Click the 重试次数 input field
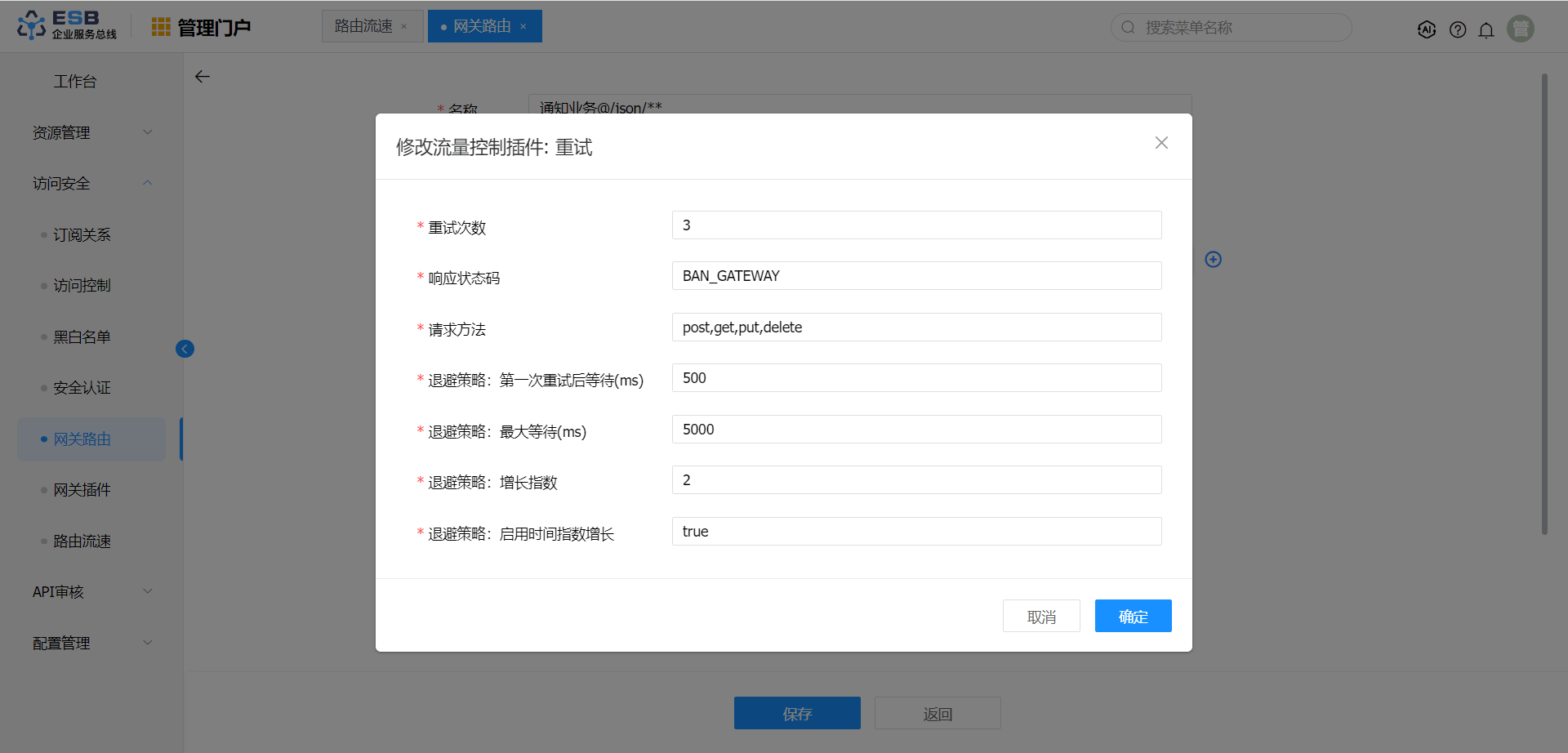 (916, 225)
